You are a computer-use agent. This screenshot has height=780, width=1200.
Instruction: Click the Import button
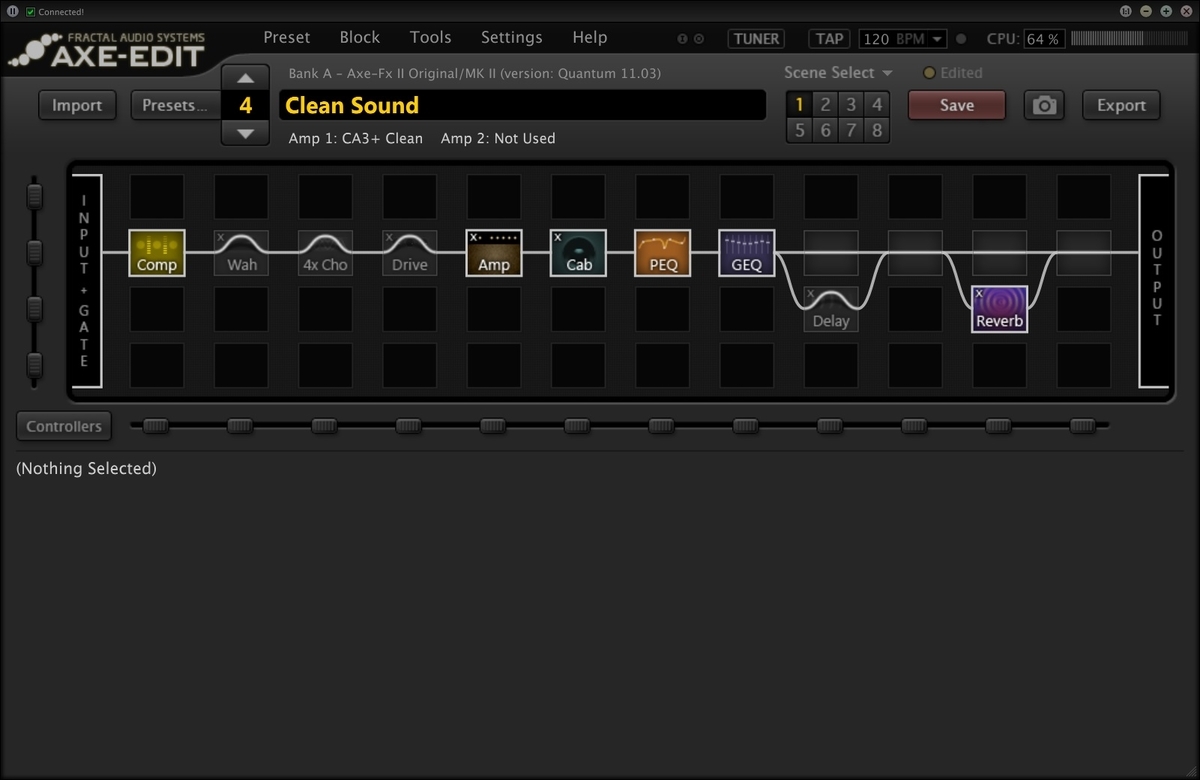(77, 105)
